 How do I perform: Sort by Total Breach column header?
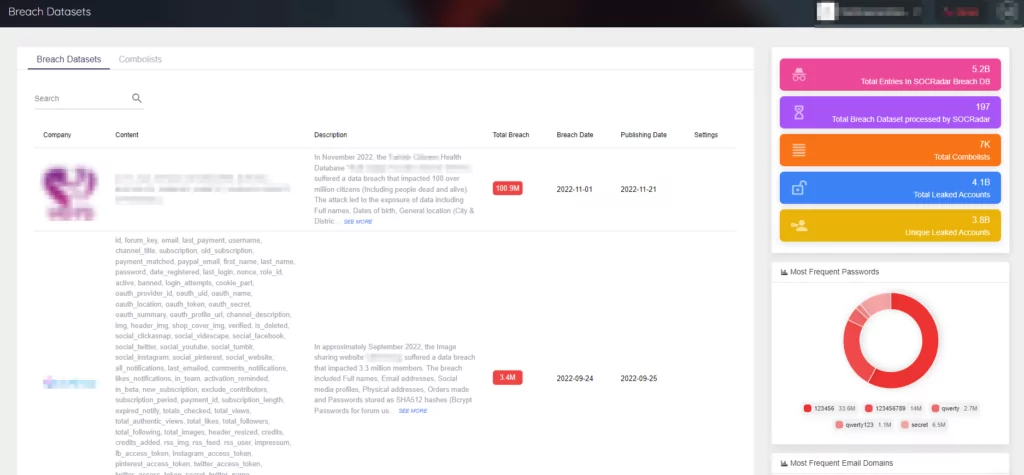tap(511, 135)
